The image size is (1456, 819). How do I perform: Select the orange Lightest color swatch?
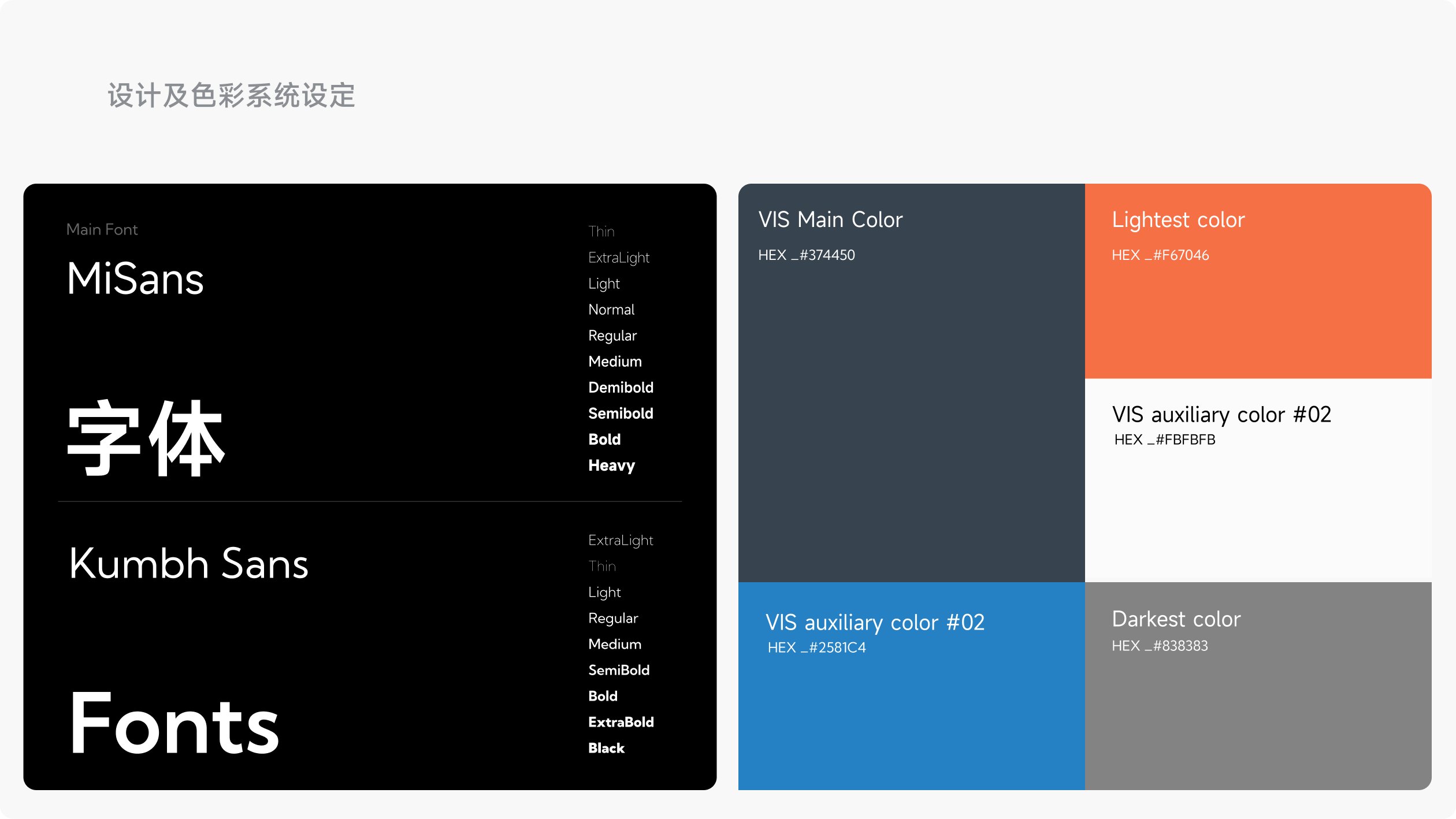tap(1258, 318)
